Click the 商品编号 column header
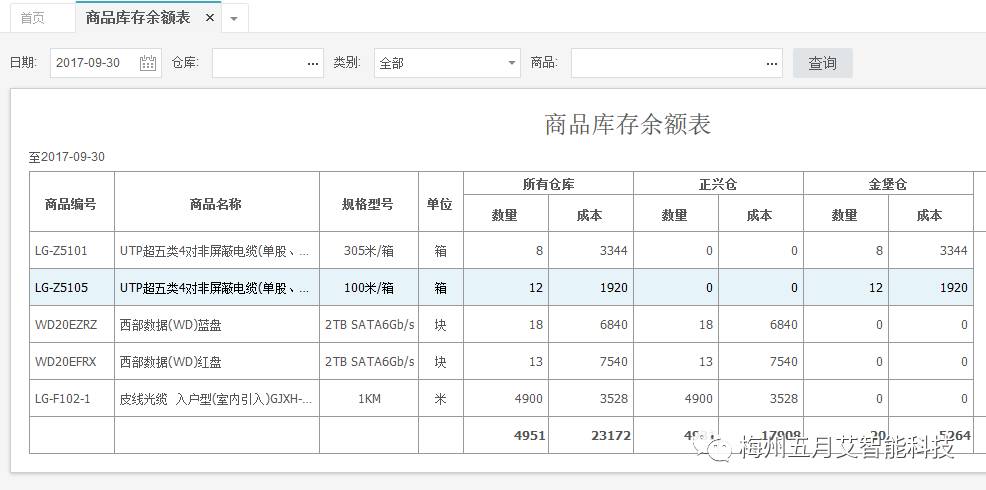The width and height of the screenshot is (986, 490). point(71,204)
